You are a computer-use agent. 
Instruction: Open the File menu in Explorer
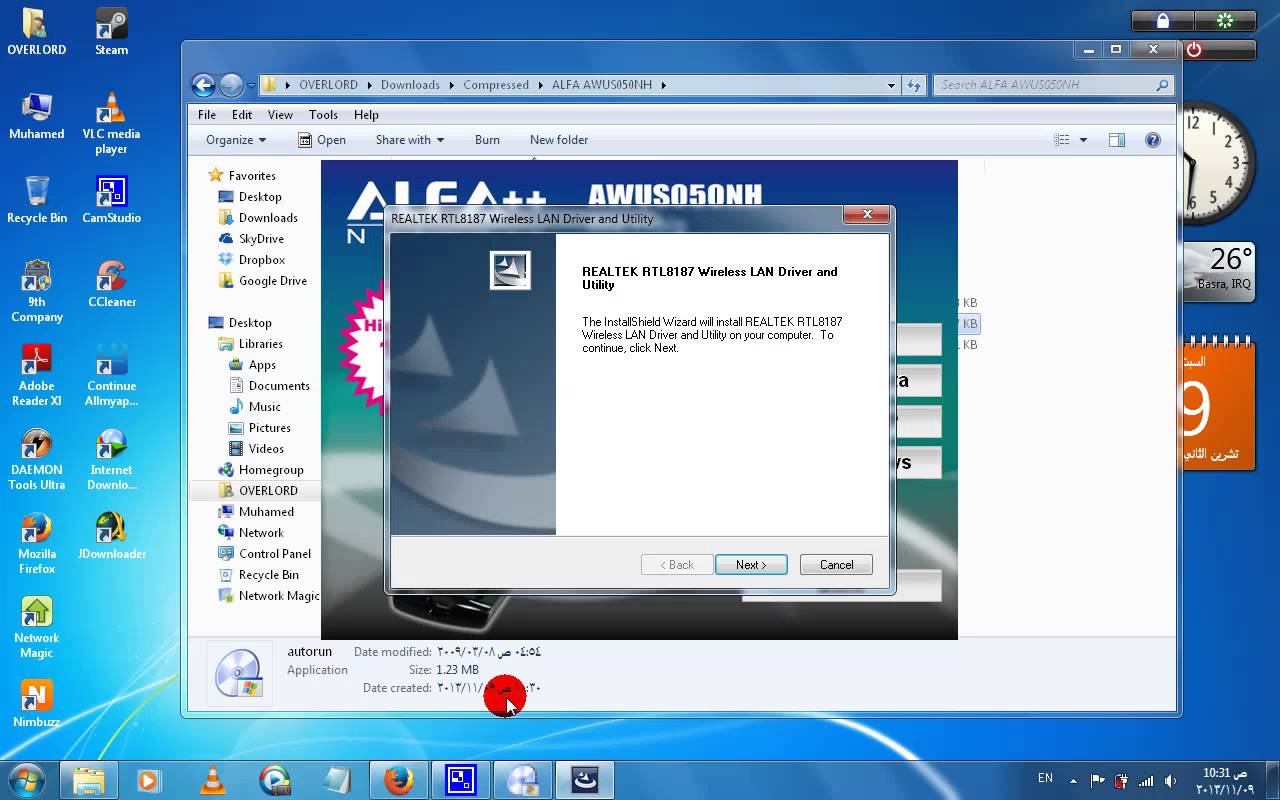(207, 115)
